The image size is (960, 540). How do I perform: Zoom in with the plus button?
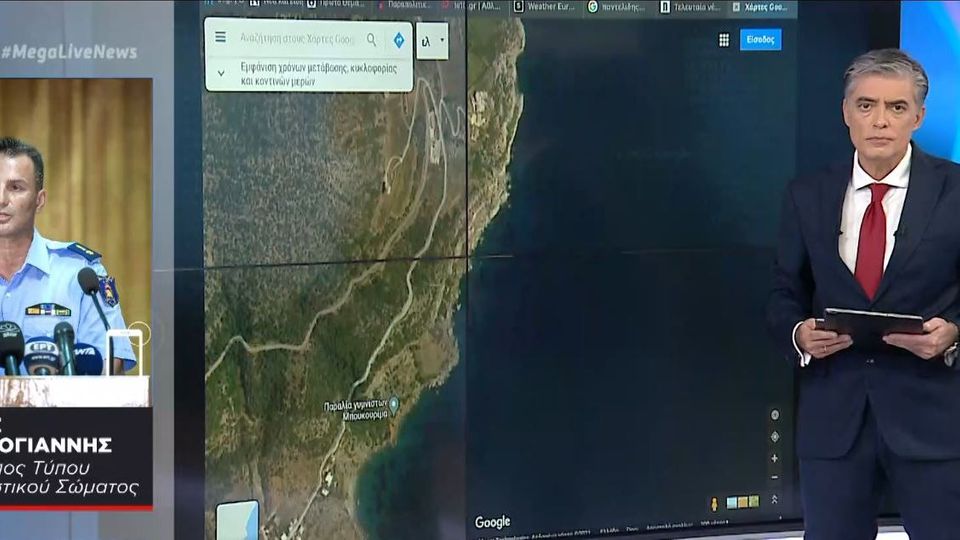click(x=774, y=458)
